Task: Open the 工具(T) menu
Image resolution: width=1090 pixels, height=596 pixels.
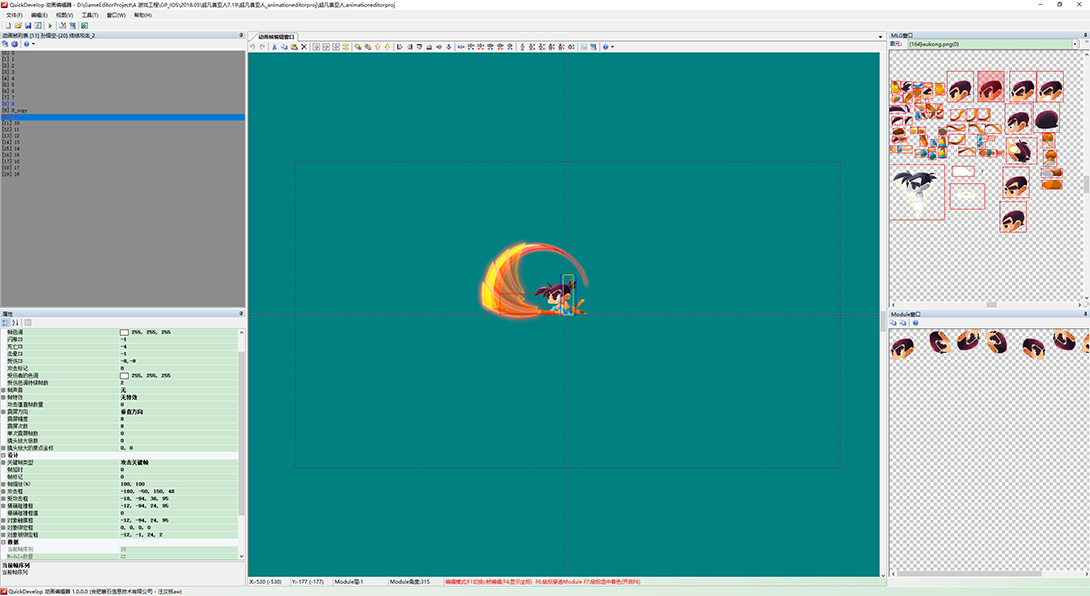Action: pyautogui.click(x=90, y=15)
